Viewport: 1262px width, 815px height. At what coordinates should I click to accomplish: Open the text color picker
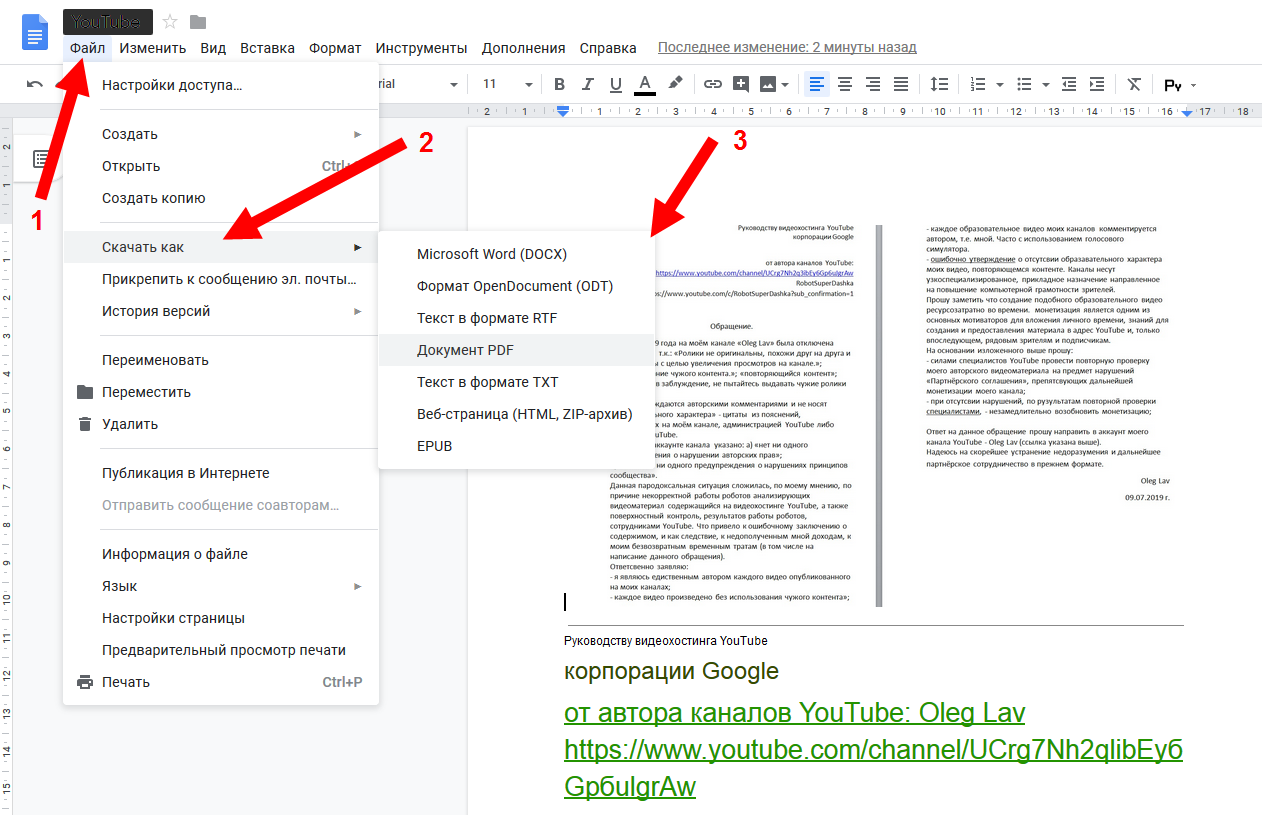645,84
